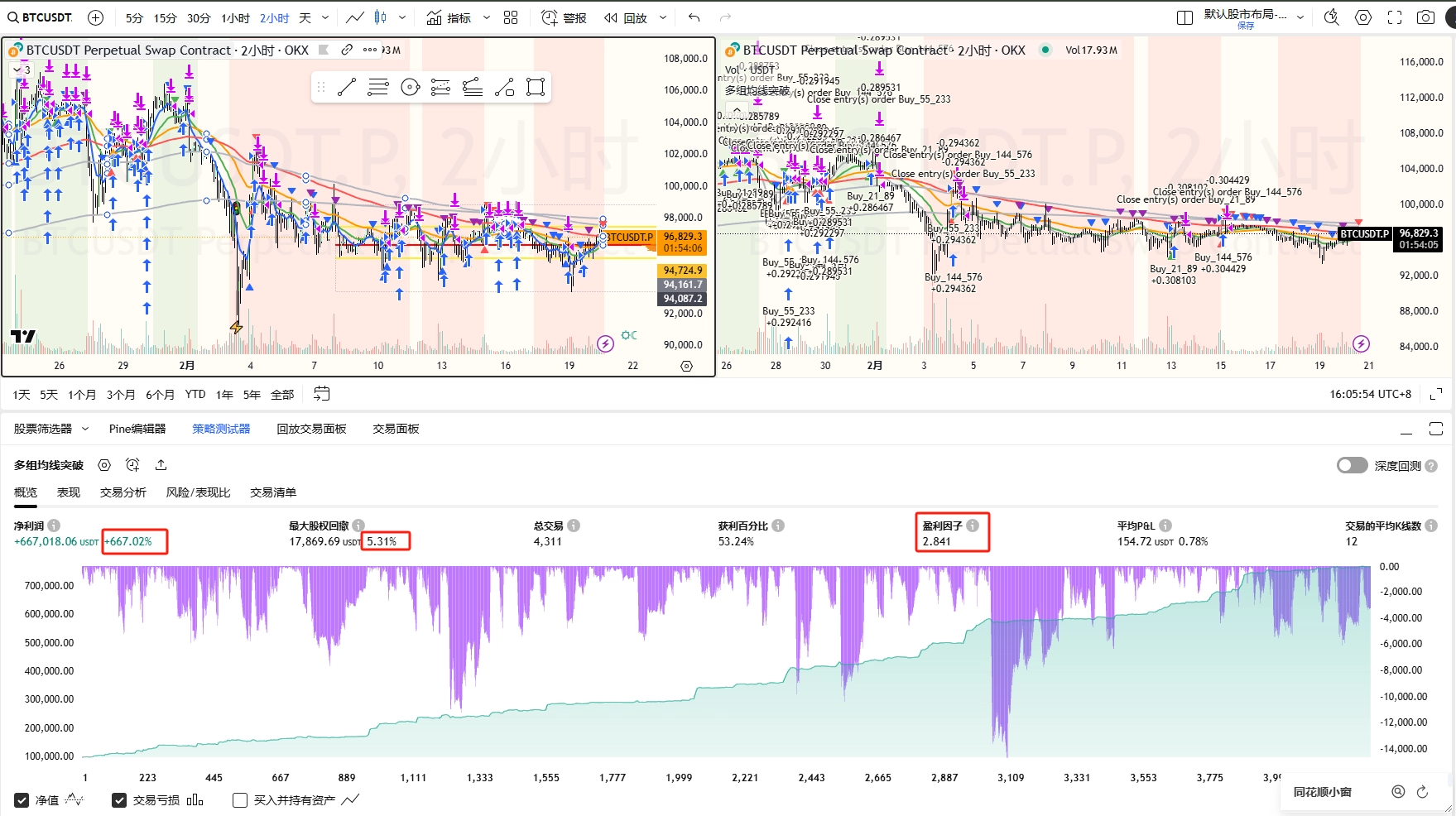1456x816 pixels.
Task: Click info icon beside 盈利因子
Action: coord(973,526)
